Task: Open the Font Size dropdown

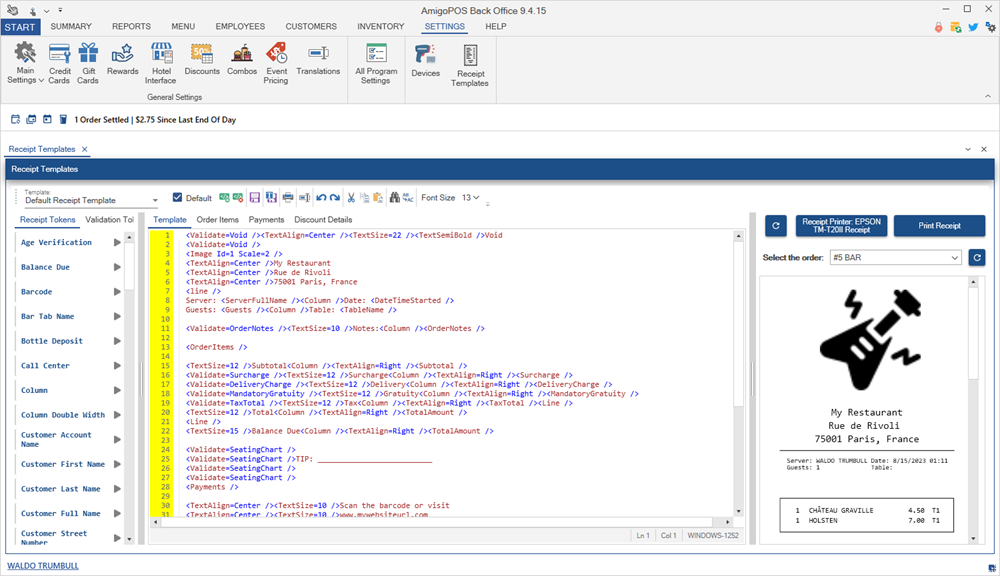Action: 470,198
